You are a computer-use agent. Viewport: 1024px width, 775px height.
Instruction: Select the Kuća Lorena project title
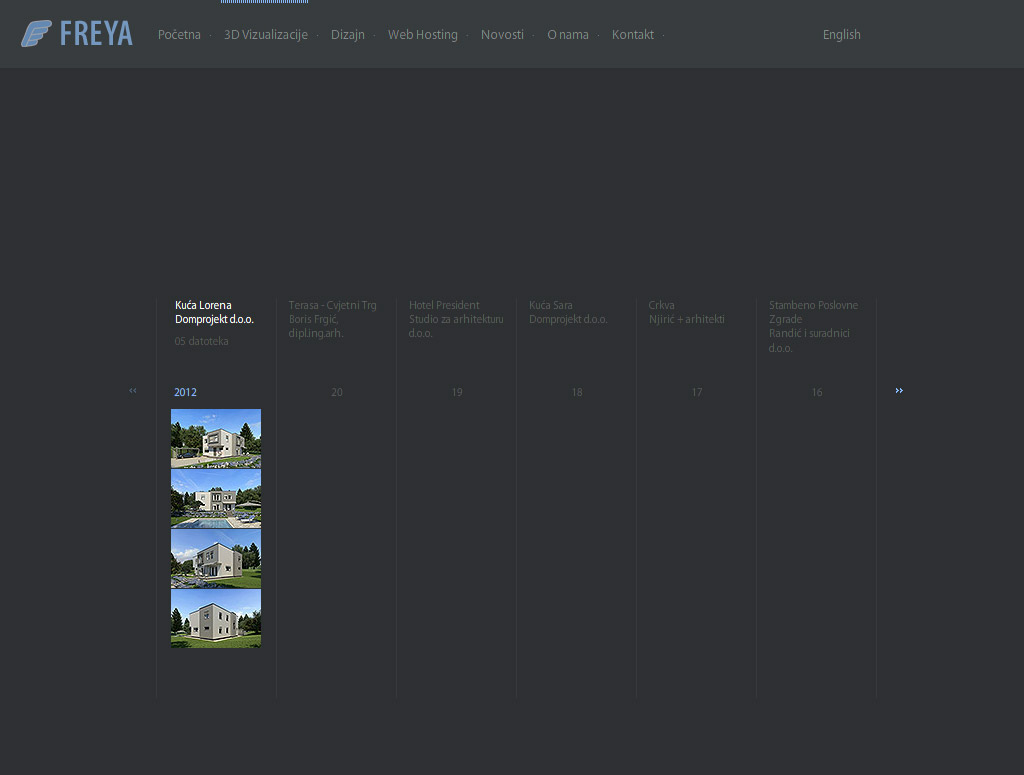pos(203,305)
